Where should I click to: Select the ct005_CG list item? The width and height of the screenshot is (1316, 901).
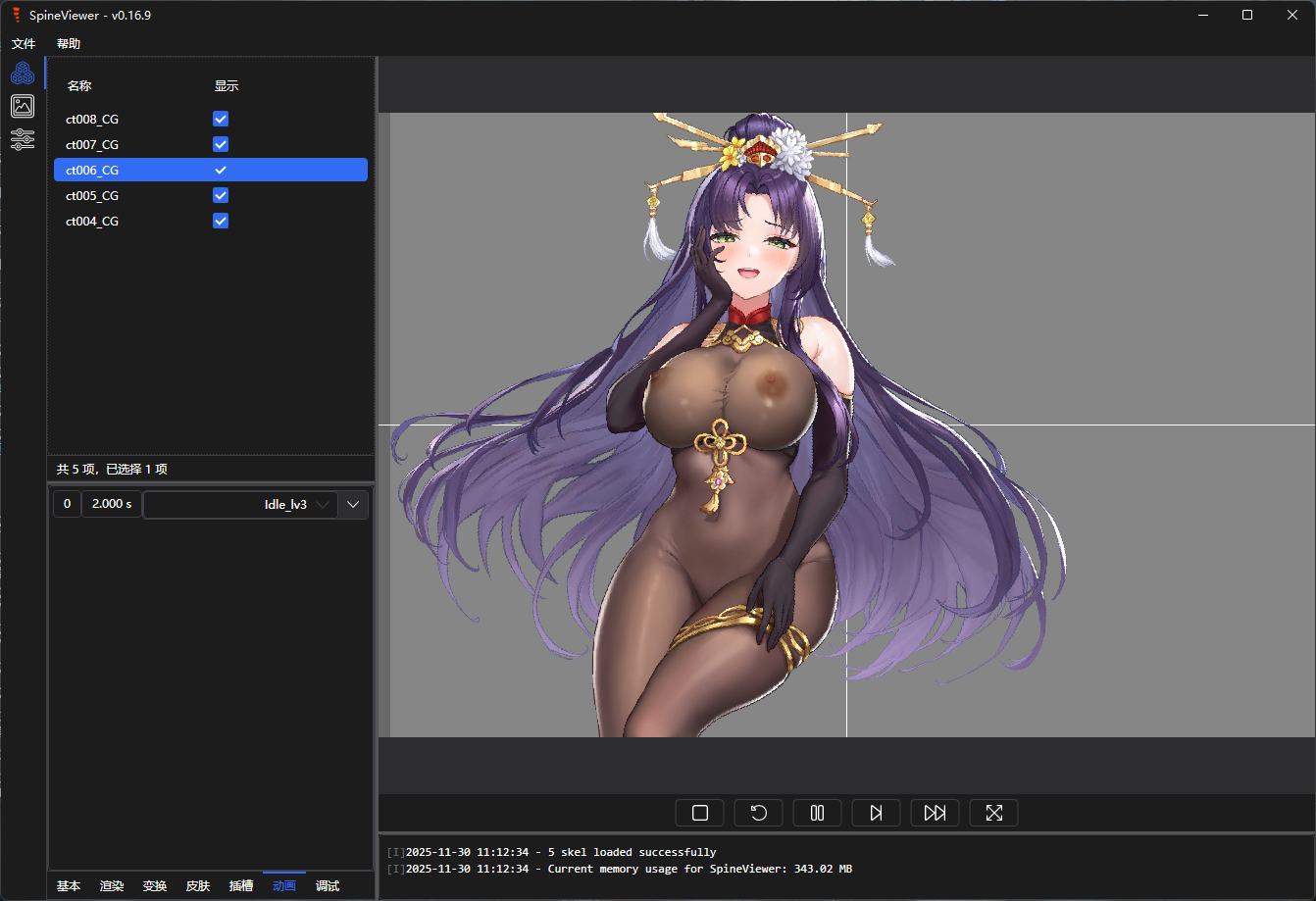point(92,195)
